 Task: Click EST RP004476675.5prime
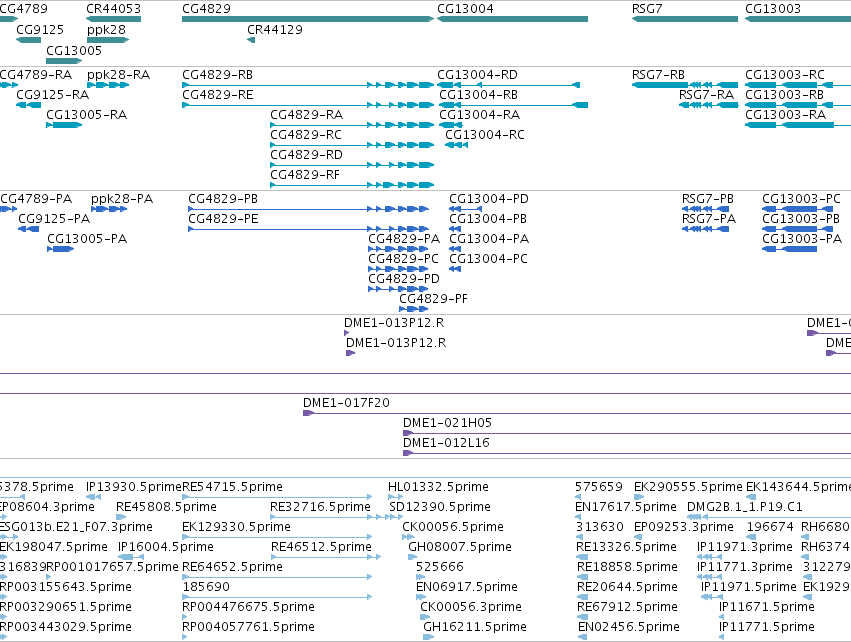point(185,617)
